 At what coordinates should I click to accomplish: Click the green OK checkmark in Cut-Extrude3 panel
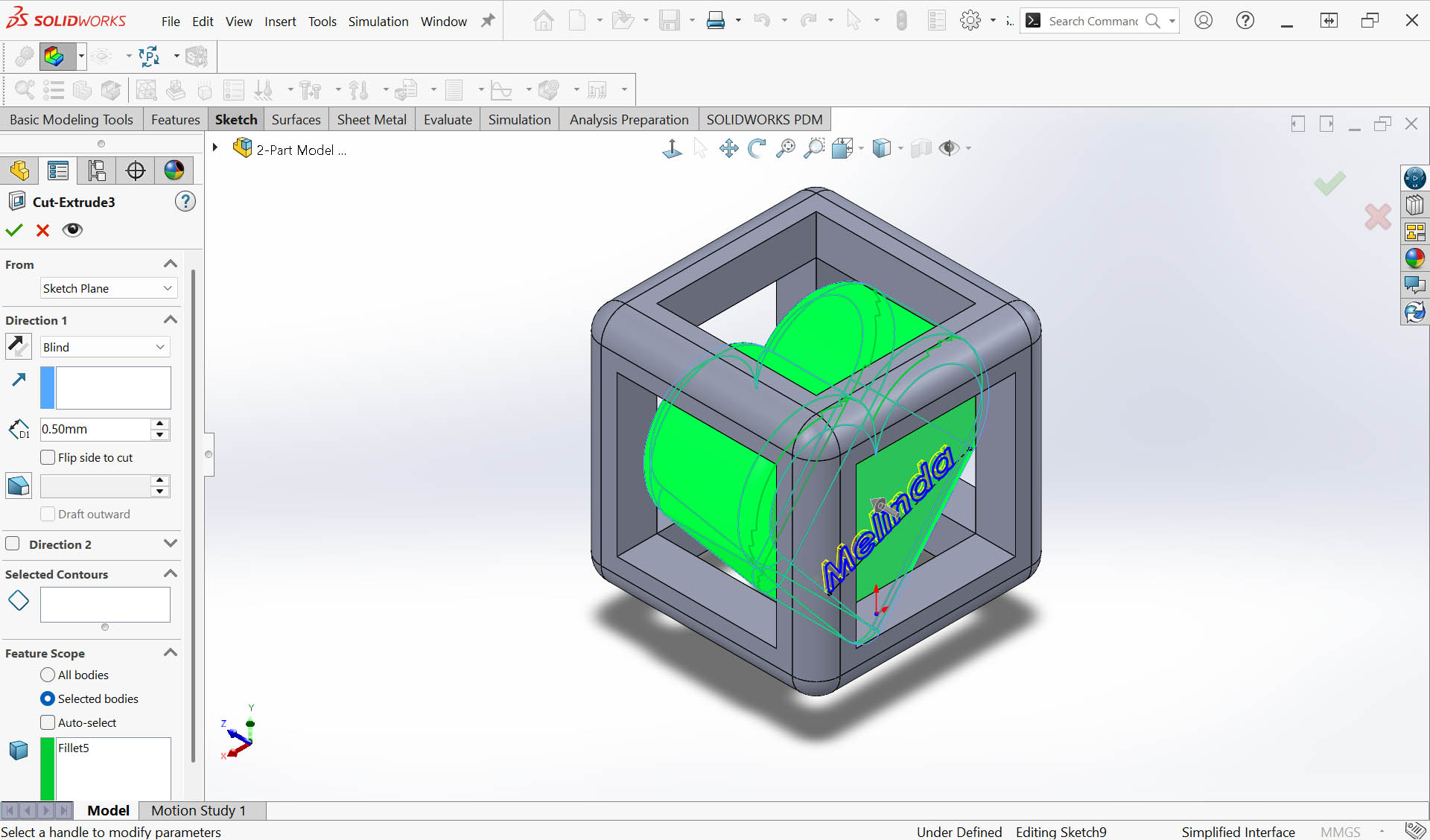(x=14, y=230)
